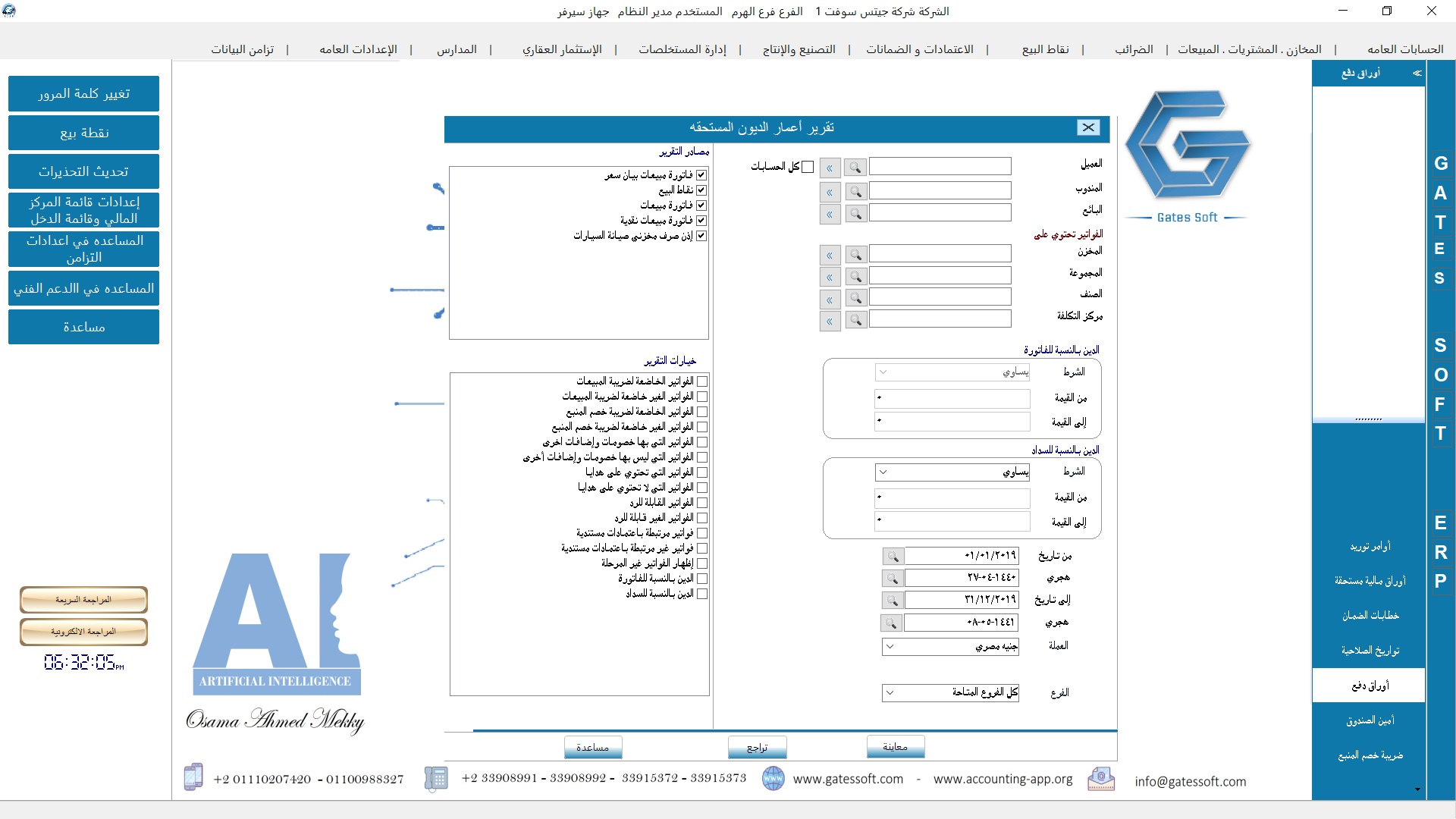Click مساعدة button in dialog footer
Viewport: 1456px width, 819px height.
click(x=593, y=748)
